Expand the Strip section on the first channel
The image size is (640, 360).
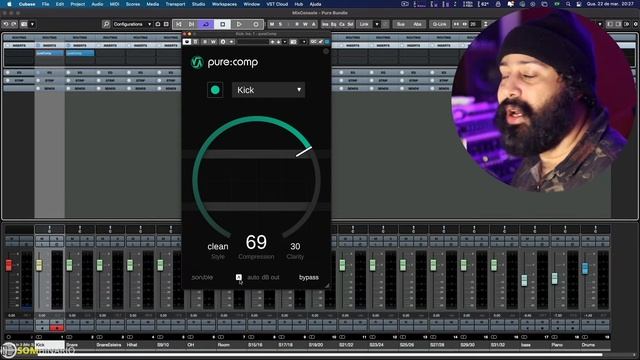pyautogui.click(x=19, y=80)
